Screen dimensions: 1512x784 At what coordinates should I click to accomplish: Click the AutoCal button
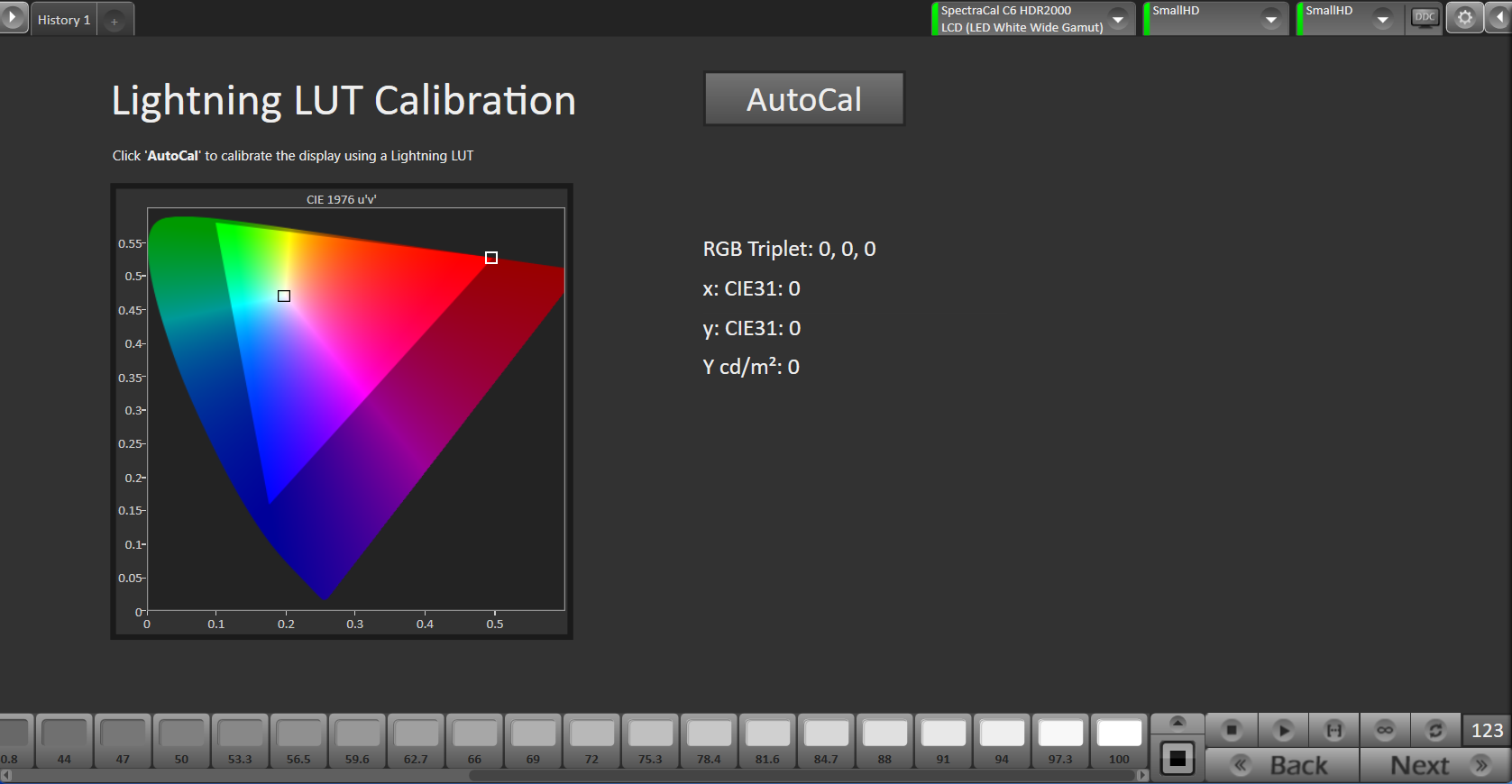pos(803,99)
